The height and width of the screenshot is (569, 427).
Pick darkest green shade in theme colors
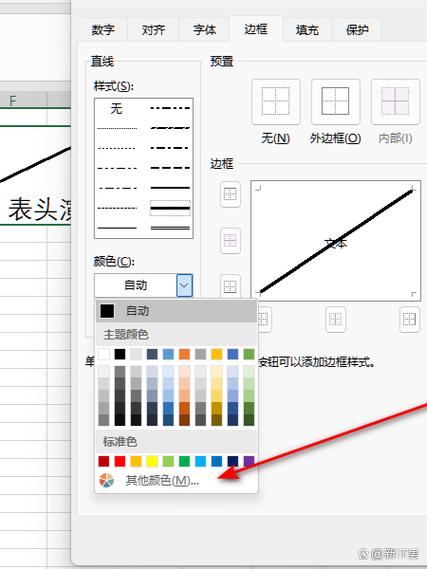click(x=249, y=420)
